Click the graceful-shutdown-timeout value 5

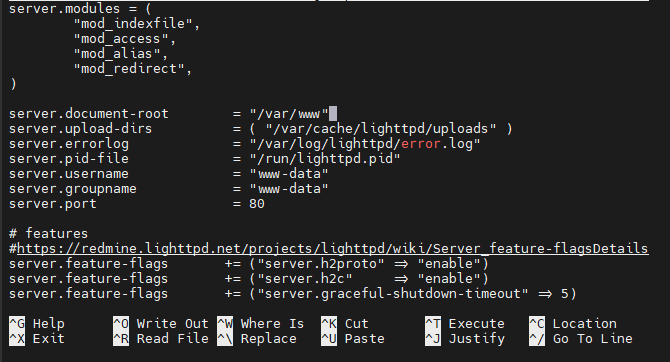point(564,294)
